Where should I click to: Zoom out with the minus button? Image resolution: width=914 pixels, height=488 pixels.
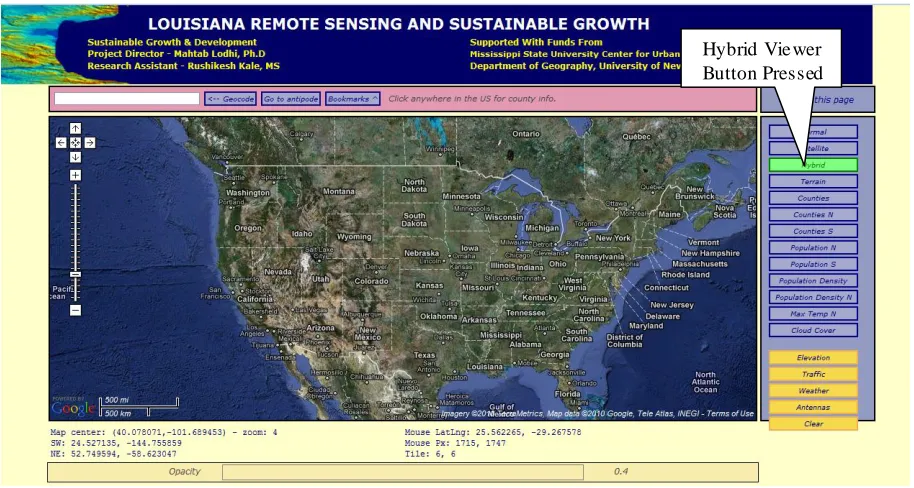click(76, 311)
